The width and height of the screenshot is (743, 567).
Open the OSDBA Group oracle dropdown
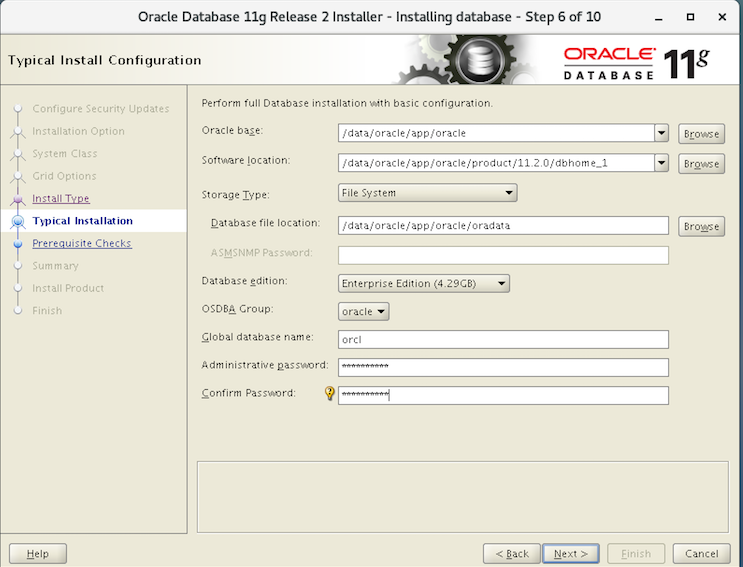click(x=363, y=312)
